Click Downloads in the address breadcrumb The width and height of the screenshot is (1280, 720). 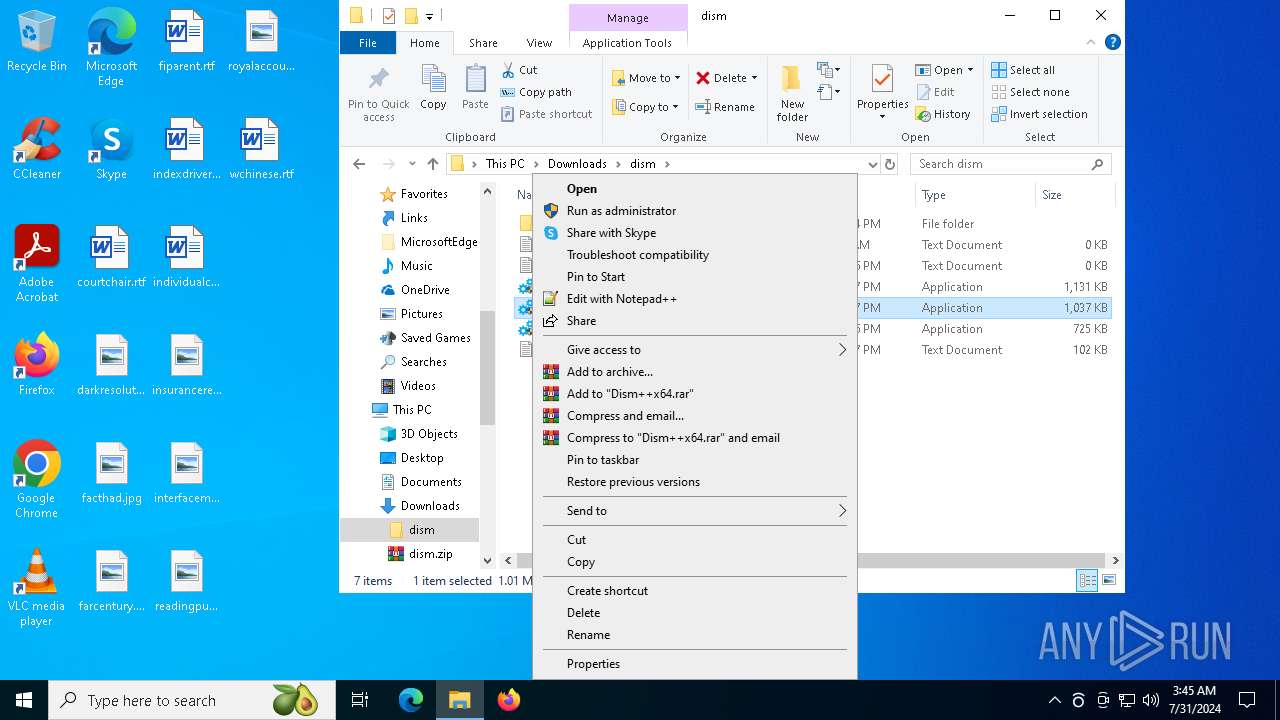[x=577, y=164]
